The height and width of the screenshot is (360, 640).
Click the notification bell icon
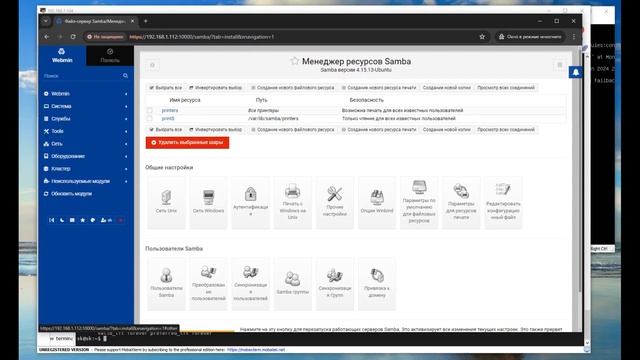pyautogui.click(x=576, y=72)
